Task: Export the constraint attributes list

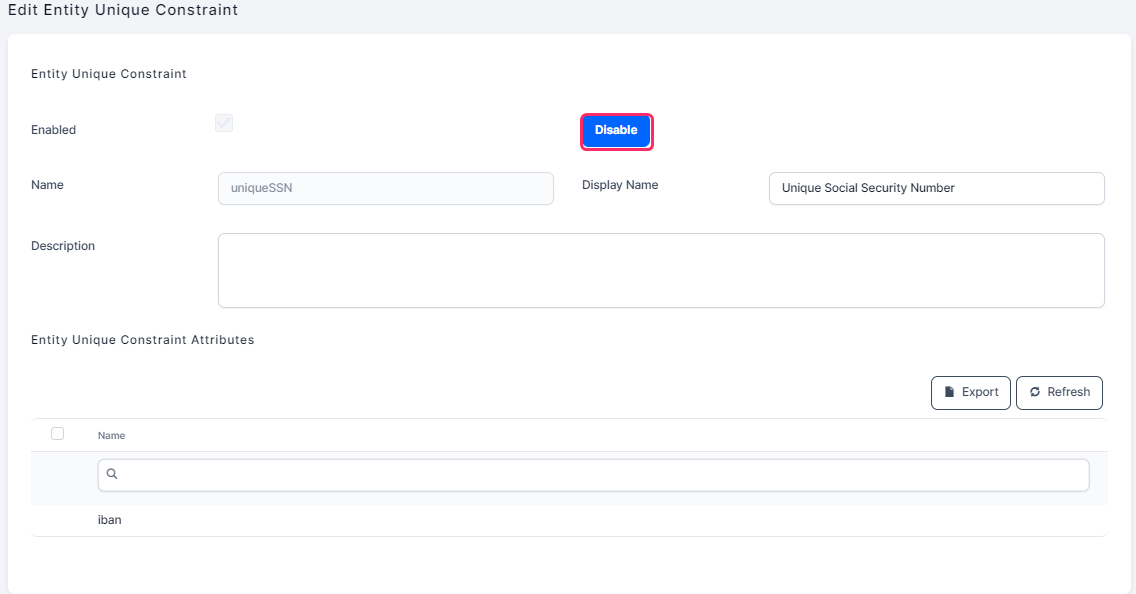Action: [x=970, y=393]
